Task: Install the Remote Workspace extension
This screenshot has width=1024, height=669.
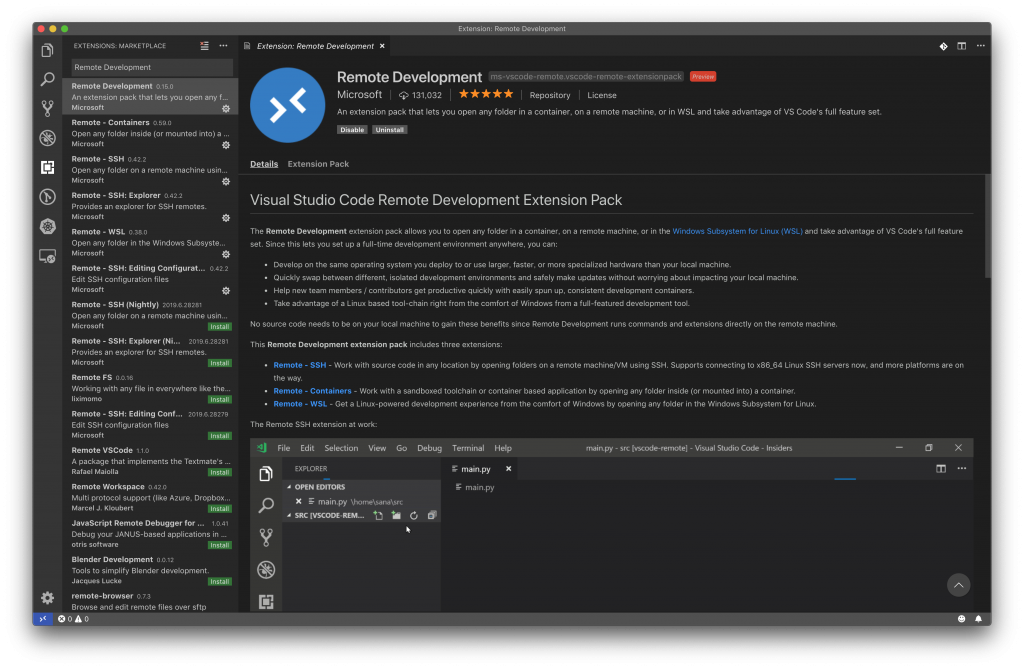Action: pyautogui.click(x=219, y=508)
